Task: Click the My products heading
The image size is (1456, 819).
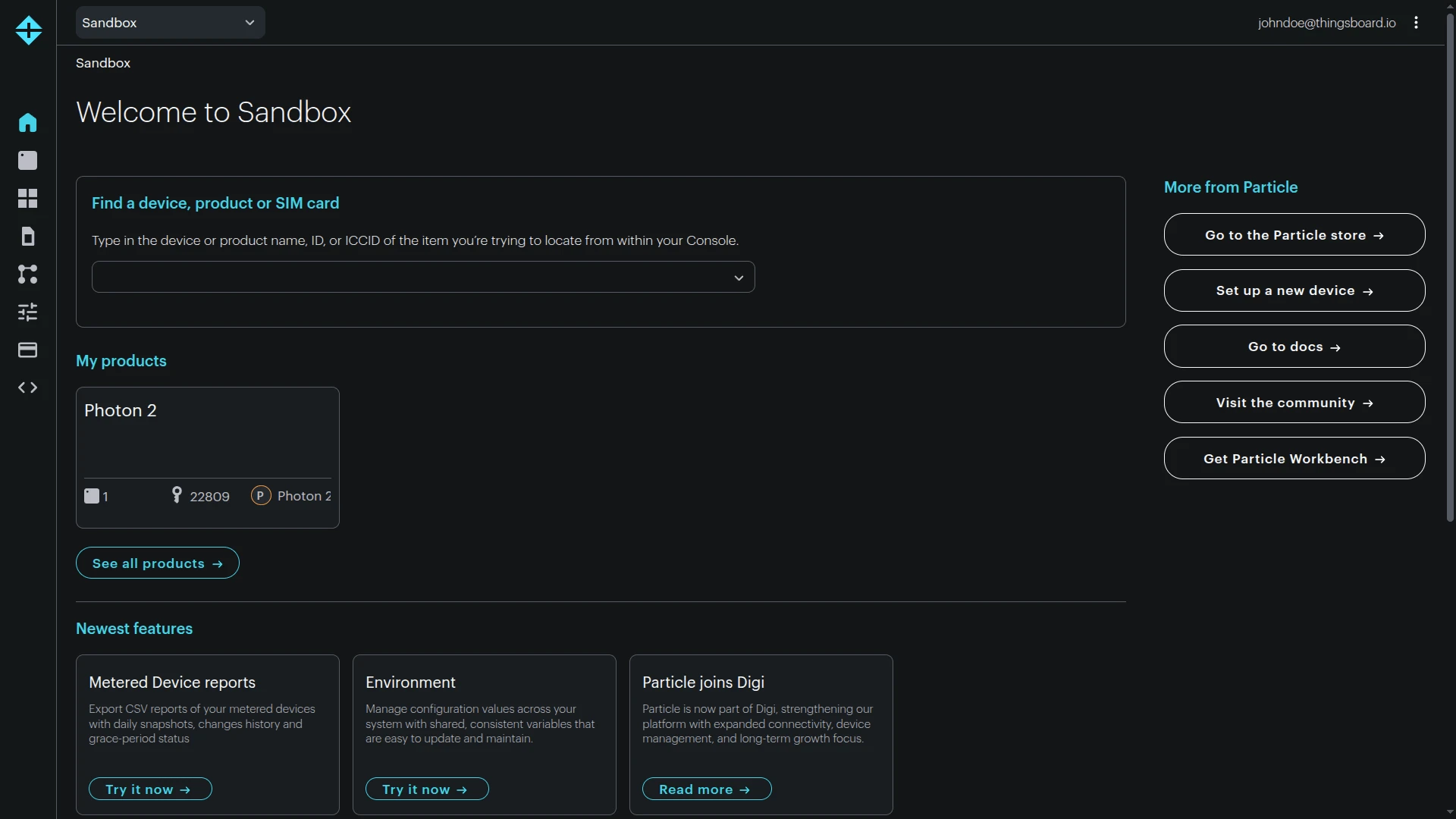Action: coord(121,361)
